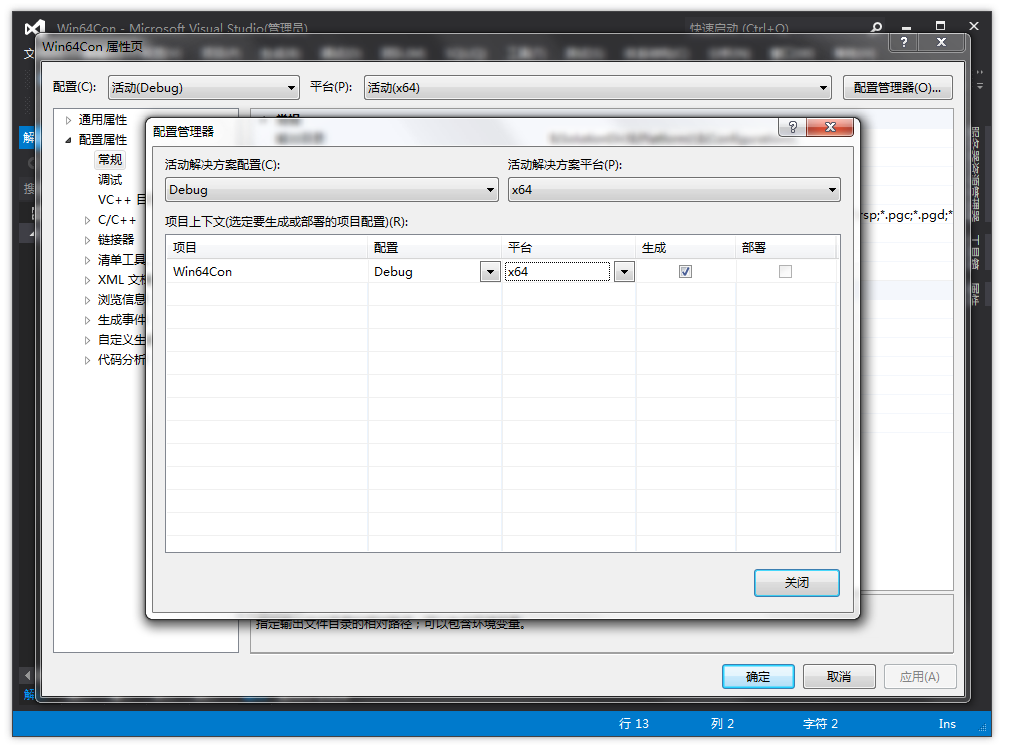Screen dimensions: 1009x755
Task: Click the help button in Win64Con property page title
Action: point(904,42)
